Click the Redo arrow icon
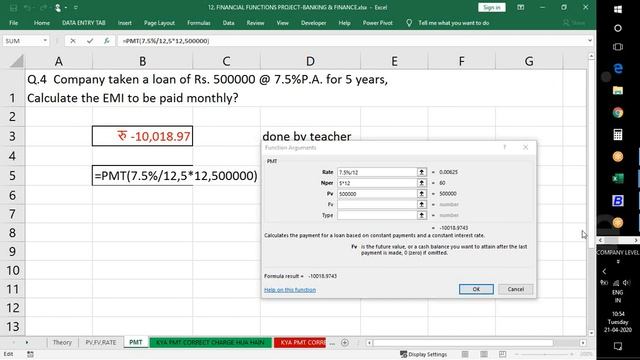640x360 pixels. [42, 7]
